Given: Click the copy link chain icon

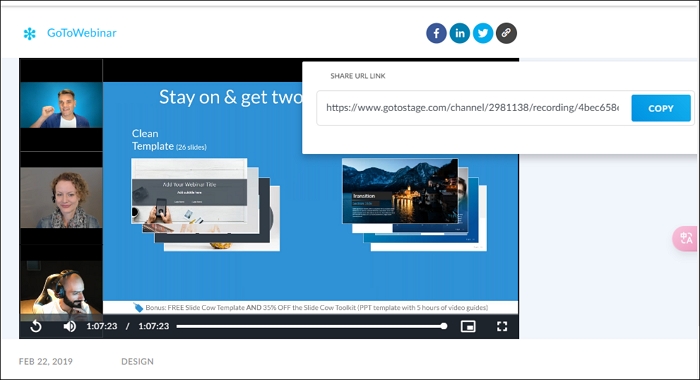Looking at the screenshot, I should pos(506,33).
